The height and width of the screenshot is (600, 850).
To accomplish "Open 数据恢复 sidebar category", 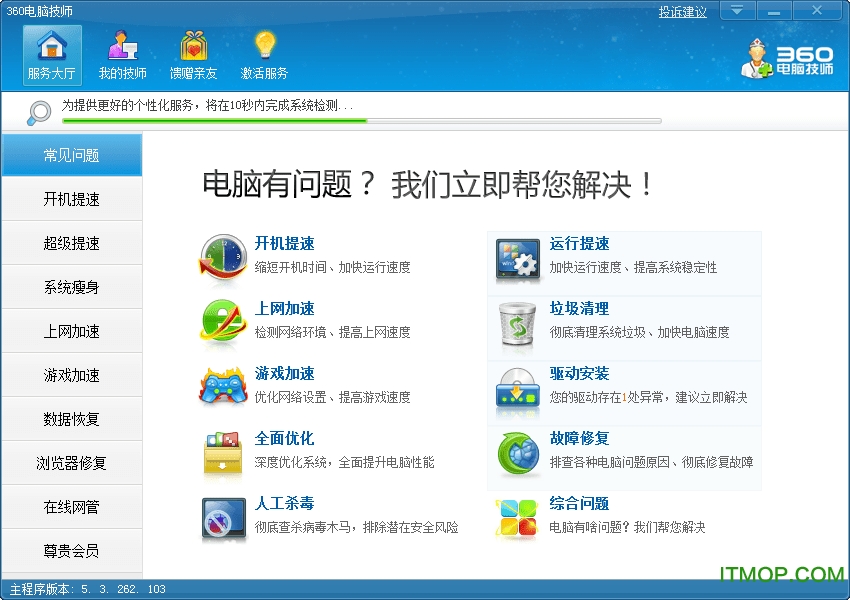I will click(71, 419).
